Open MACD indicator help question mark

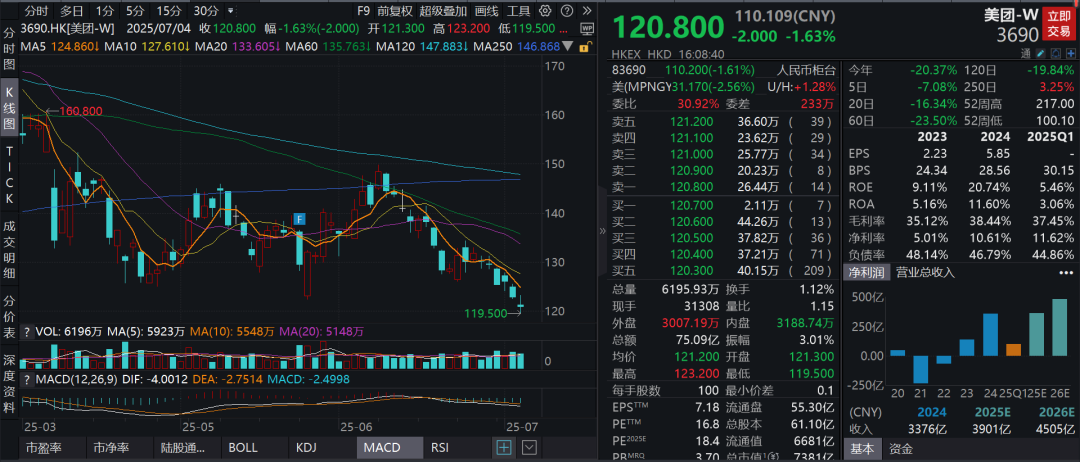(28, 377)
